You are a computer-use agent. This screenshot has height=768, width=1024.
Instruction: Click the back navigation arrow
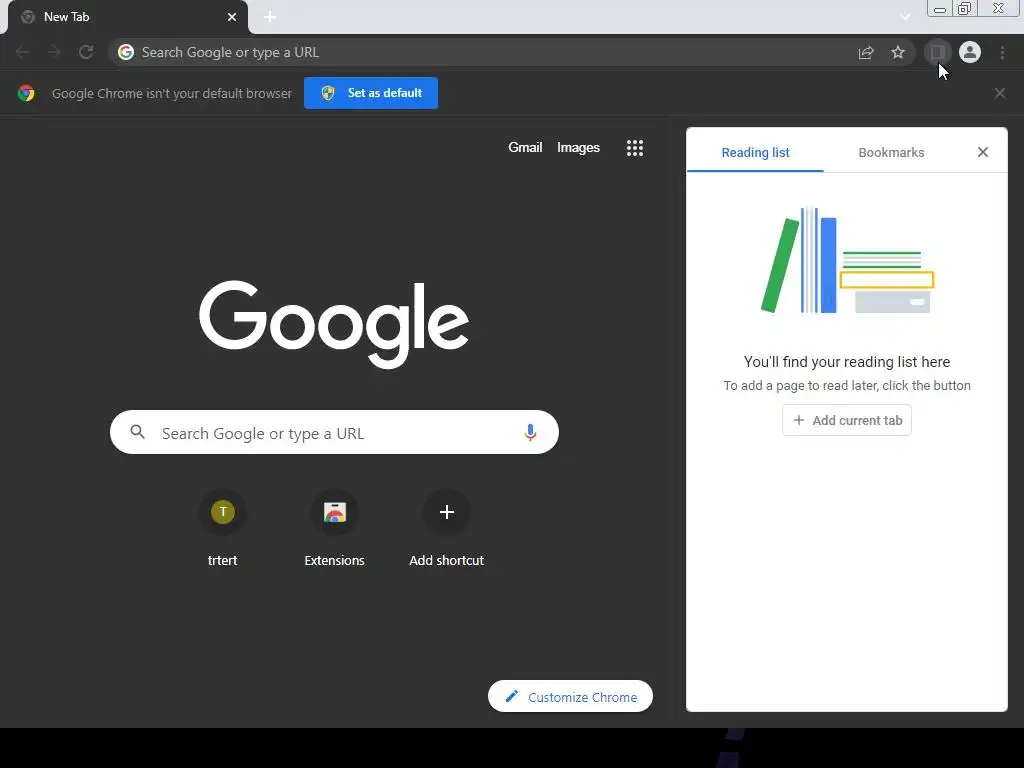click(22, 52)
